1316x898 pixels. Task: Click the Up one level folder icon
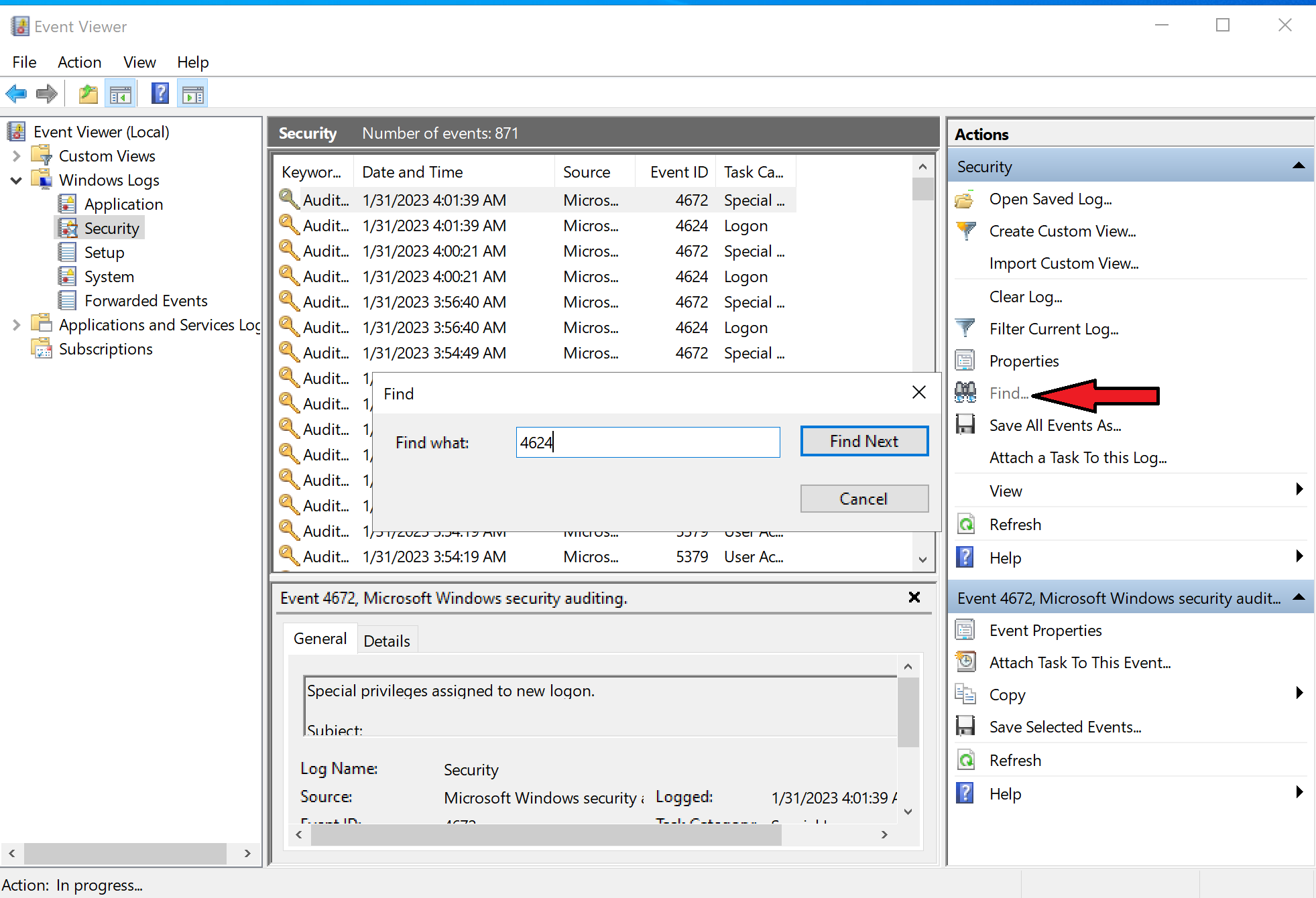point(88,94)
